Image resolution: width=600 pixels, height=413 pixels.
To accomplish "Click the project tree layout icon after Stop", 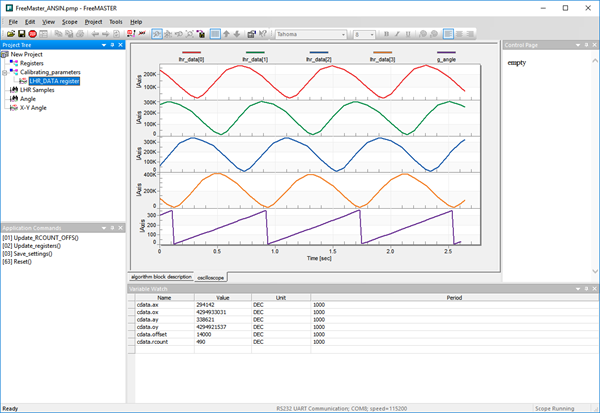I will click(x=43, y=34).
